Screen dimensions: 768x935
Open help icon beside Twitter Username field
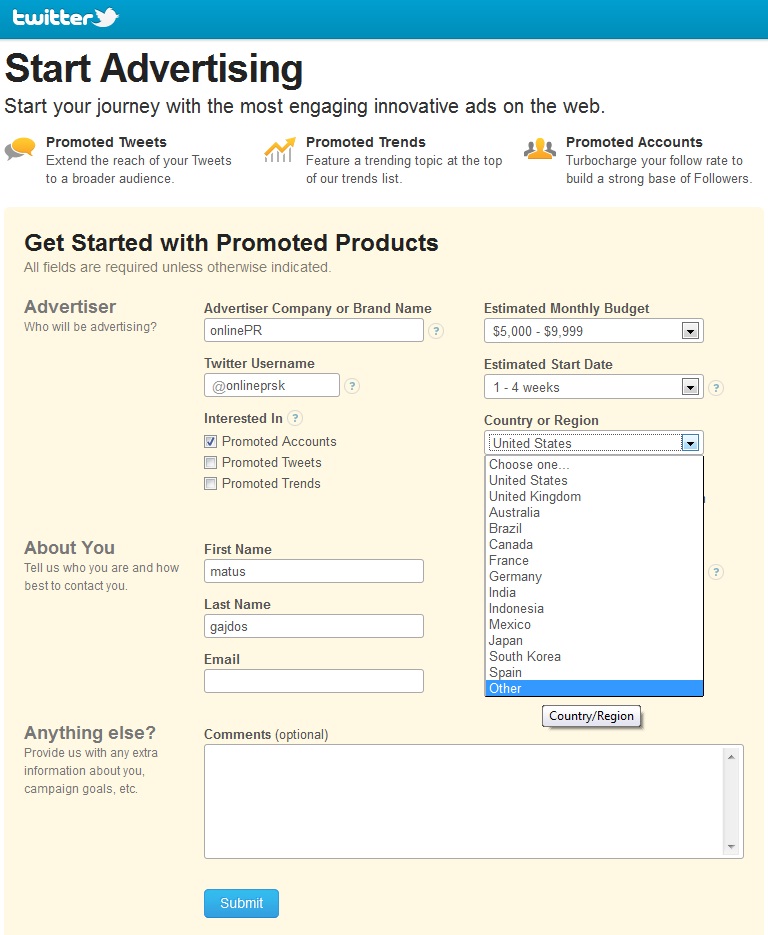(x=352, y=386)
